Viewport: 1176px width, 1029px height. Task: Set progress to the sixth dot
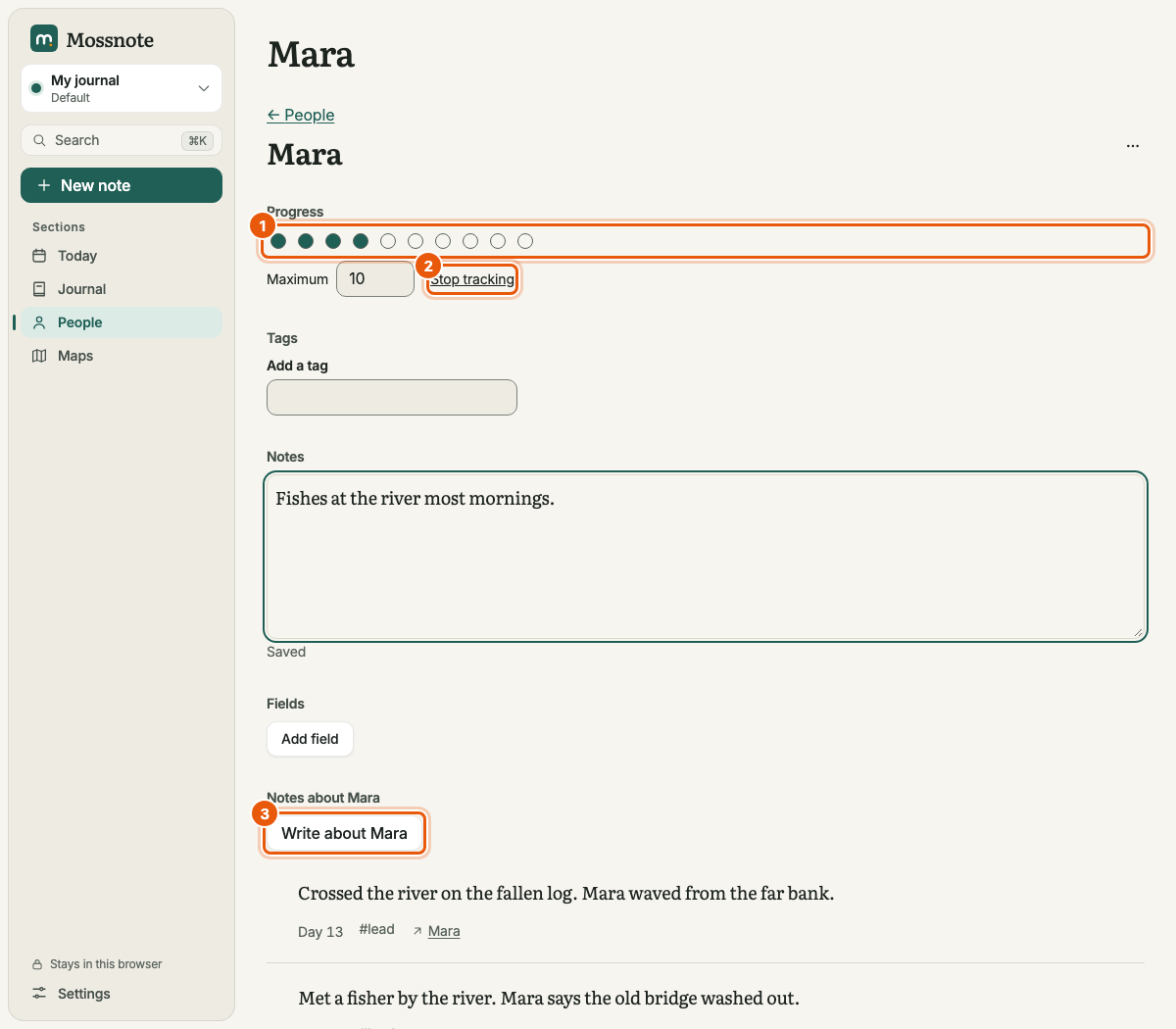(416, 241)
